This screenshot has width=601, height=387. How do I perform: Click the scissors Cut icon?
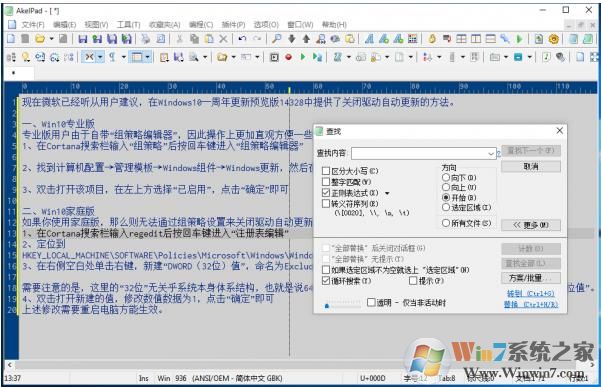click(x=179, y=39)
